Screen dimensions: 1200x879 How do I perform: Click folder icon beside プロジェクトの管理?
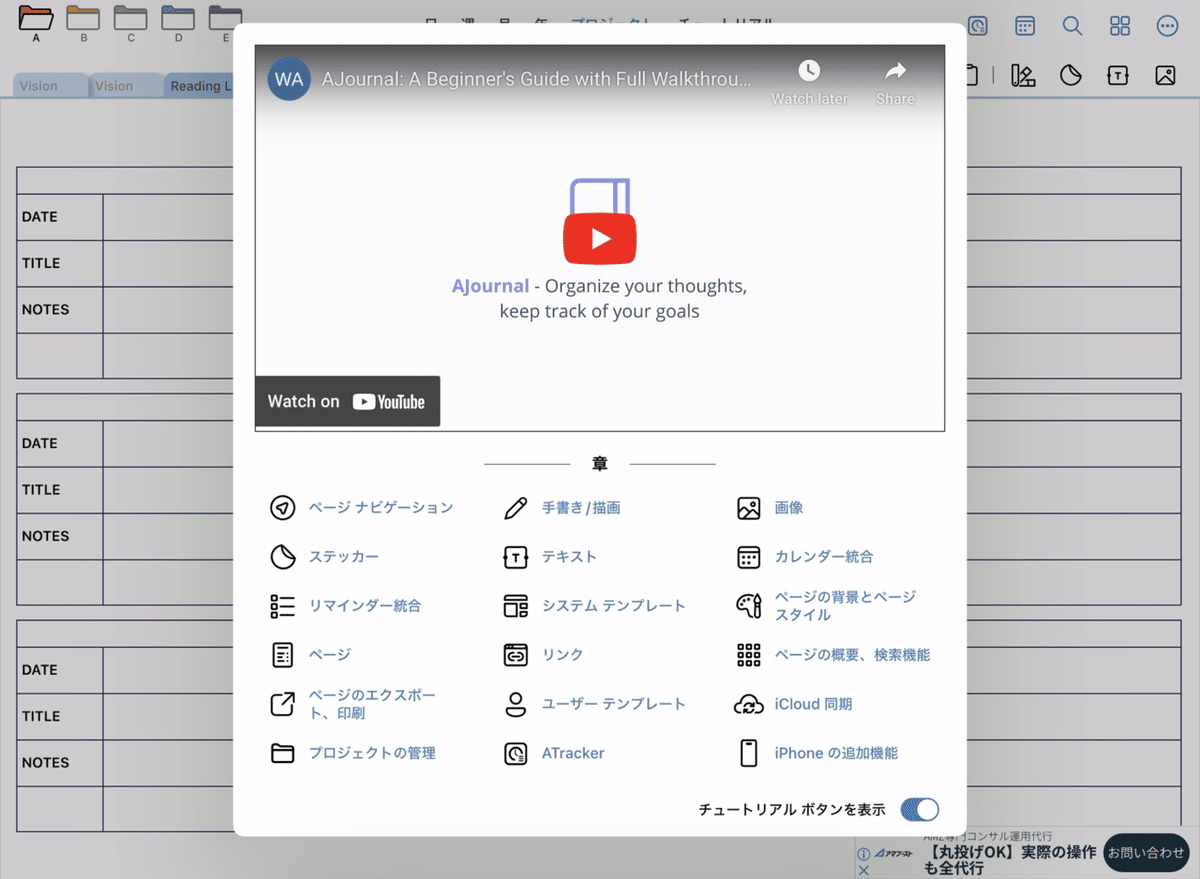point(283,753)
